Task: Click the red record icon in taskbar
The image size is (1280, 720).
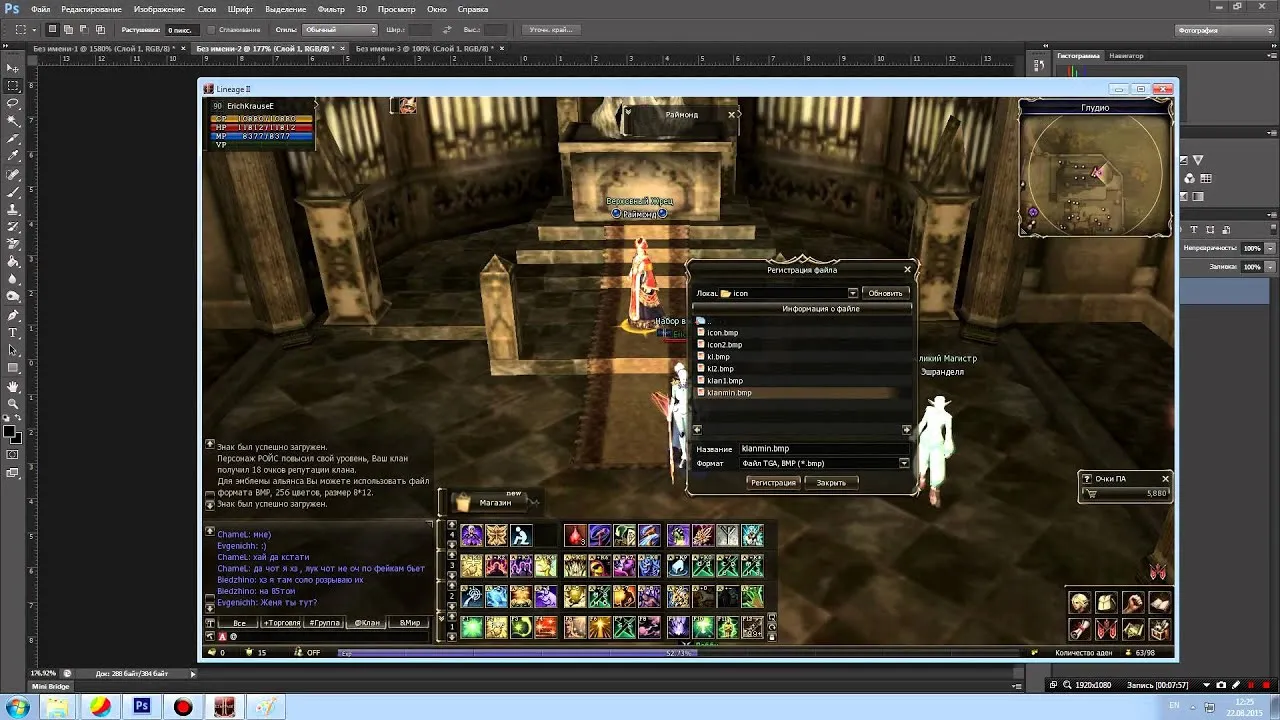Action: (x=183, y=707)
